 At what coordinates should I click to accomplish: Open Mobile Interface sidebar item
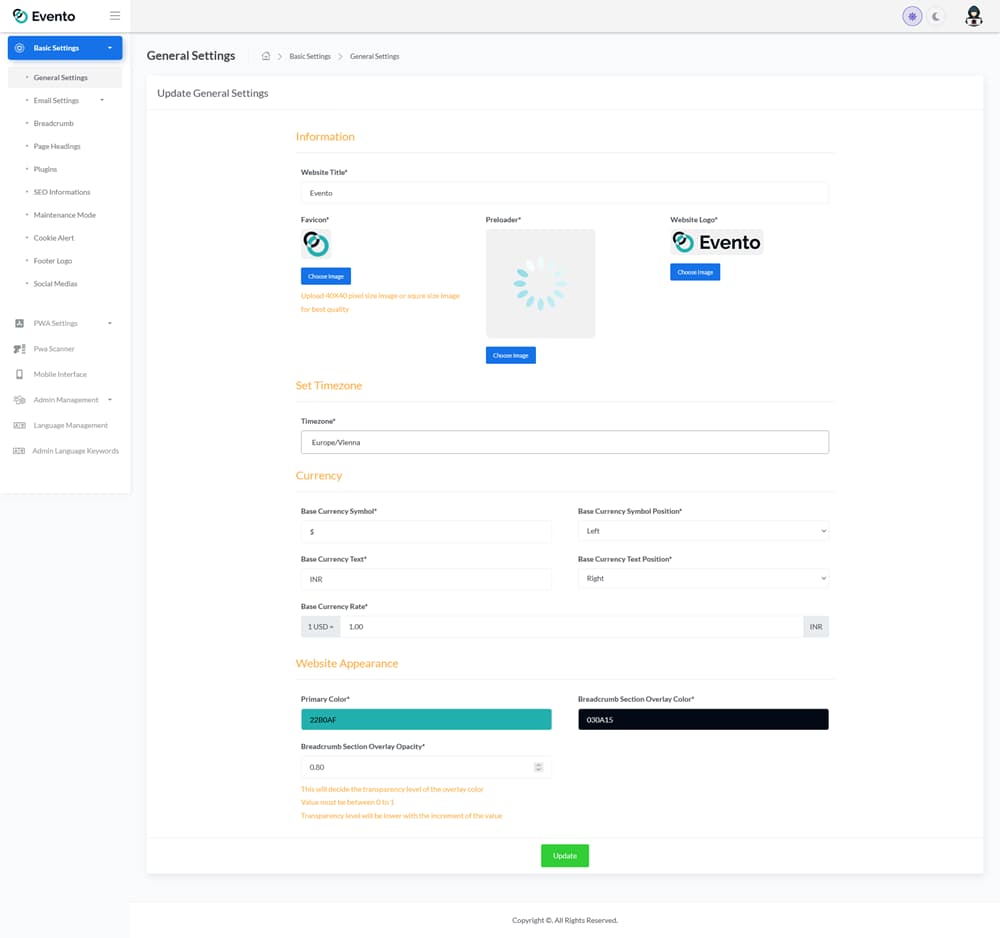[60, 374]
